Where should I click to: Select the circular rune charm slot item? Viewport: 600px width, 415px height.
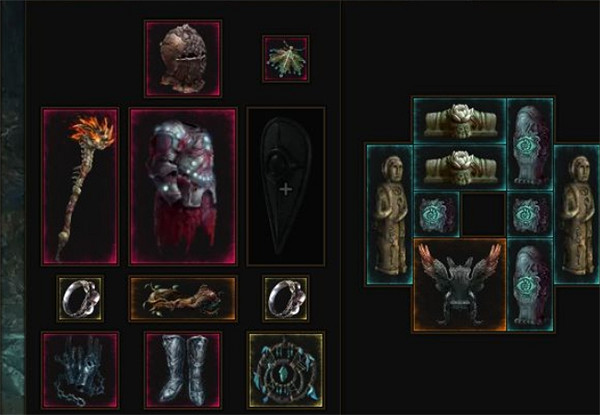coord(286,370)
